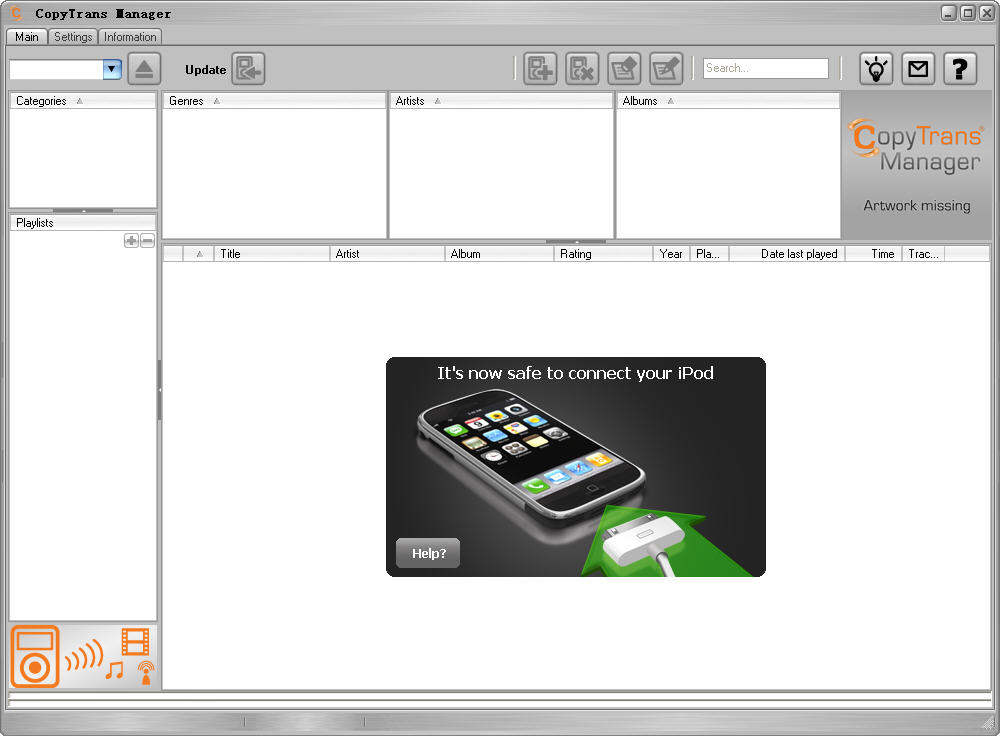Sort tracks by Year column
1000x736 pixels.
pos(672,254)
